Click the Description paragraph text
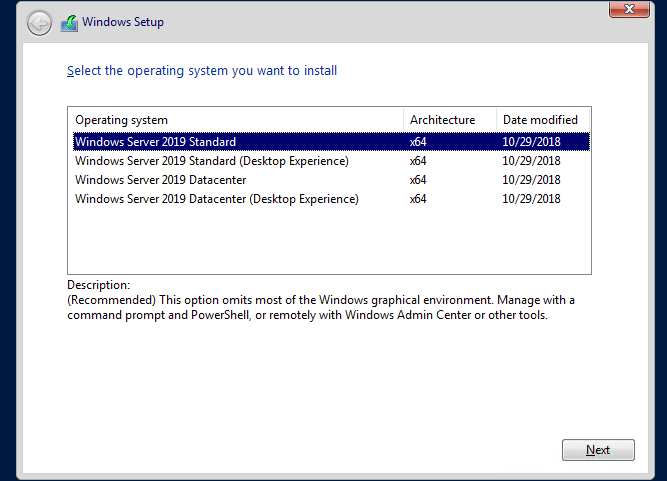Screen dimensions: 667x481 (320, 308)
